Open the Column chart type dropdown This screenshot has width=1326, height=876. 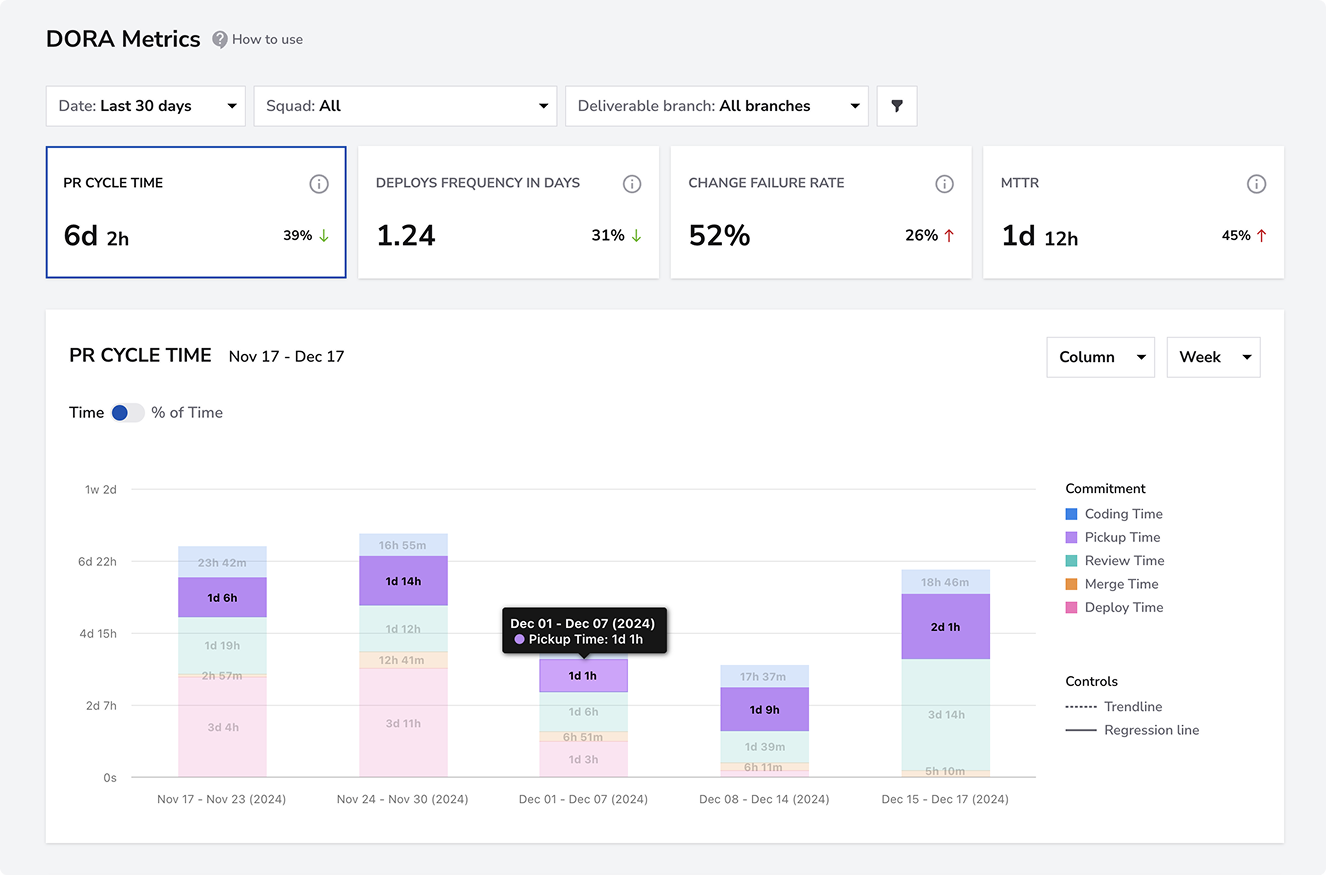[x=1101, y=357]
